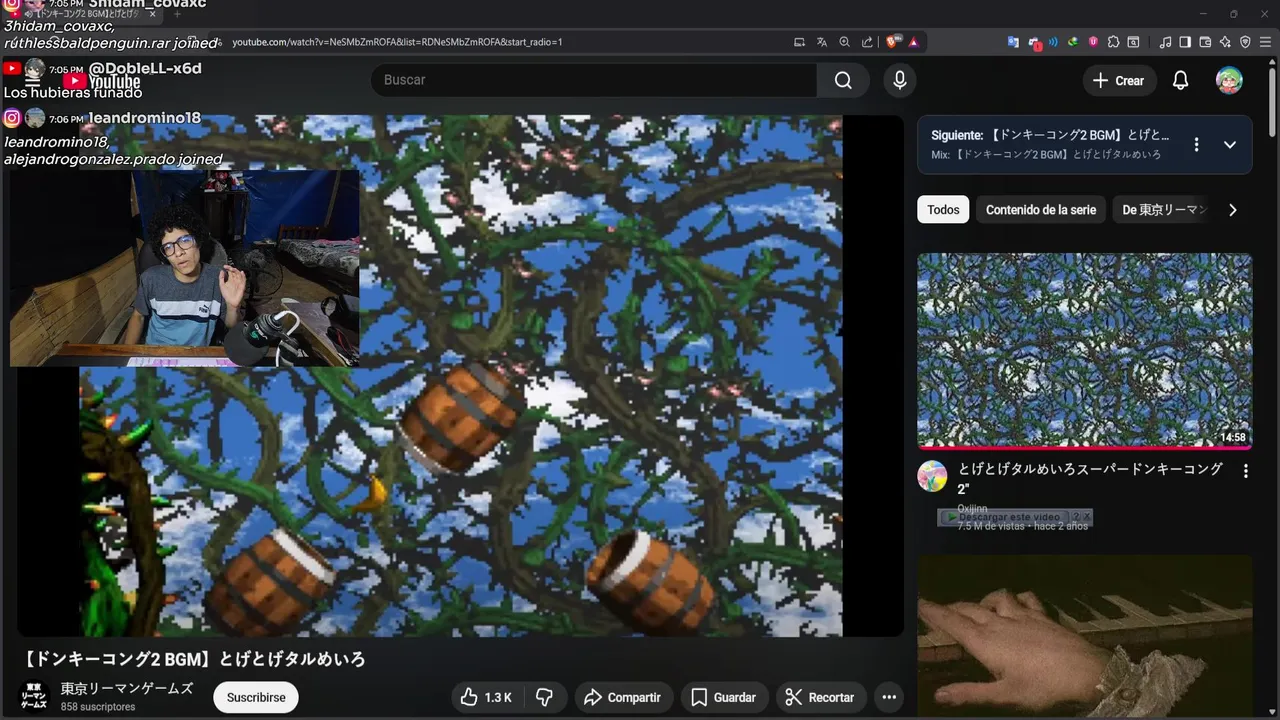Click the tab search window icon
This screenshot has width=1280, height=720.
pos(1133,42)
